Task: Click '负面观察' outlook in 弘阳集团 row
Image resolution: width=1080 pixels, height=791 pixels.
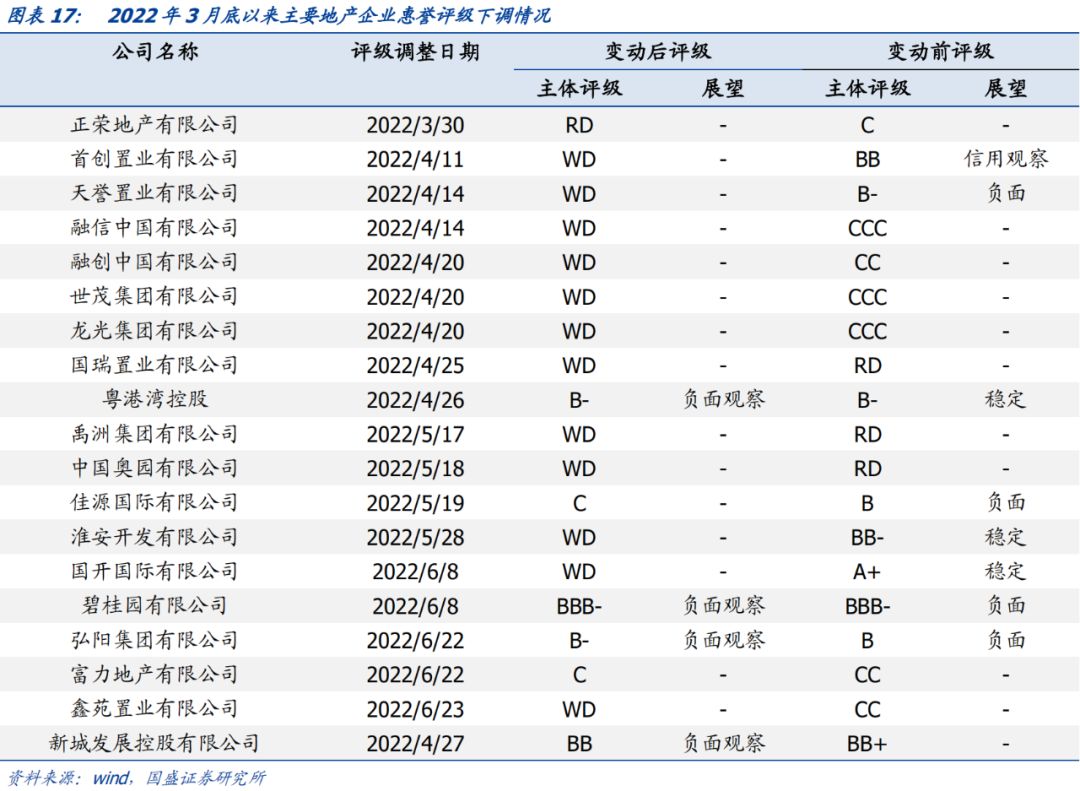Action: (723, 640)
